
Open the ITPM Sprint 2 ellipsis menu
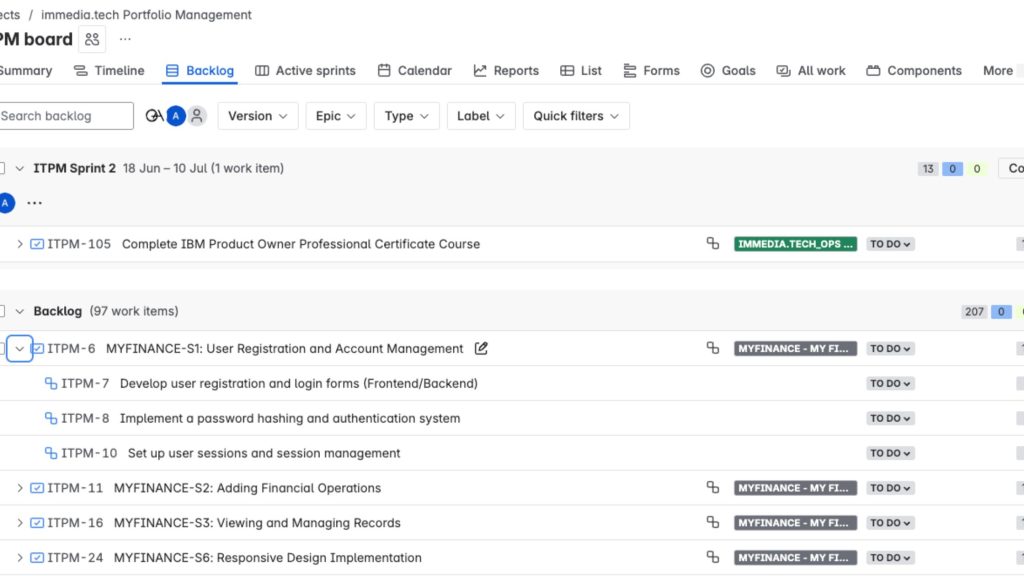point(35,203)
